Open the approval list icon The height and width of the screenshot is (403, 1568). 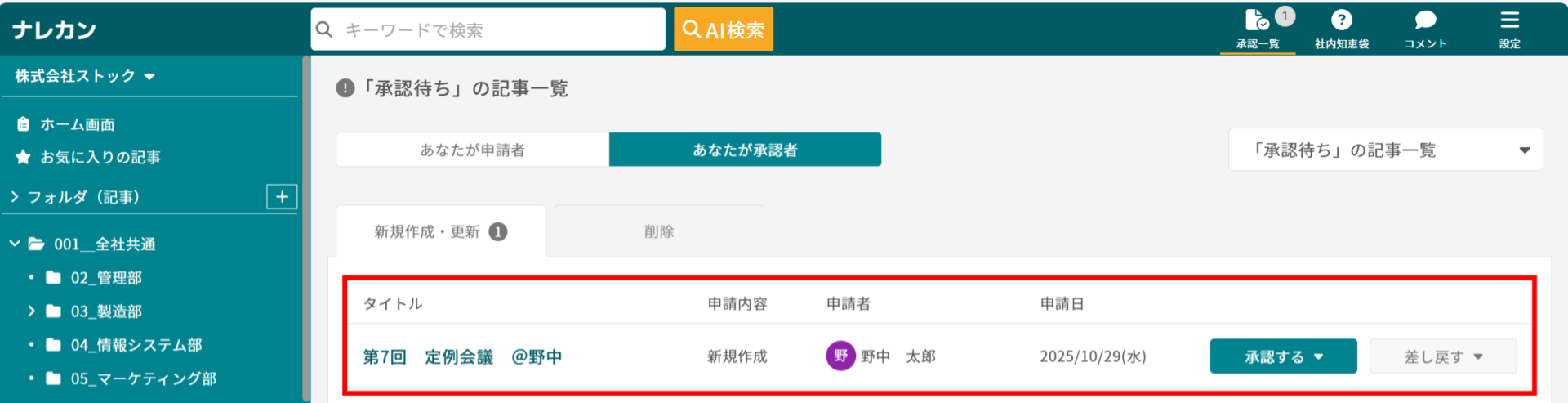(1258, 21)
